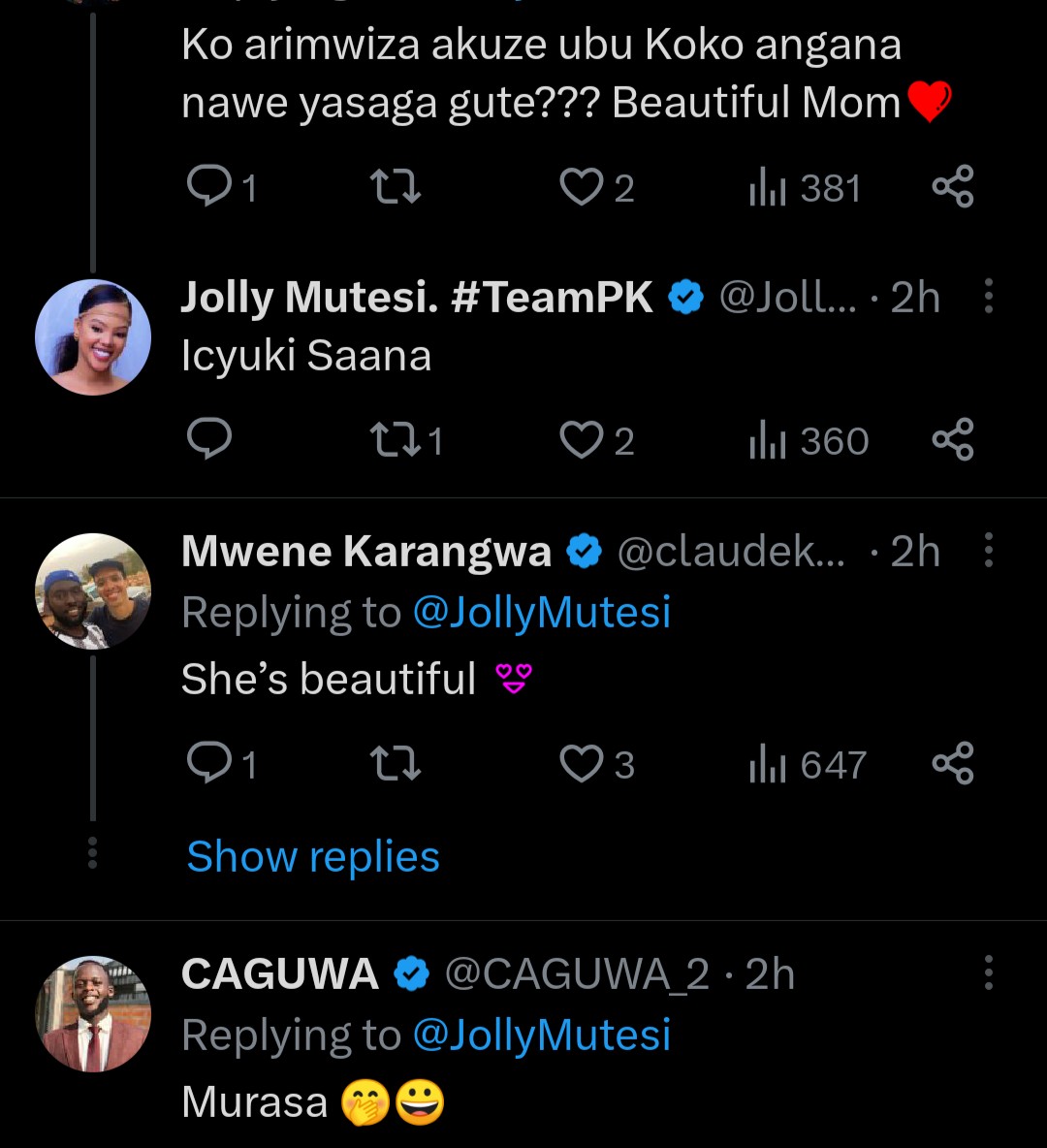Screen dimensions: 1047x1148
Task: Repost the "Beautiful Mom" tweet
Action: pos(396,187)
